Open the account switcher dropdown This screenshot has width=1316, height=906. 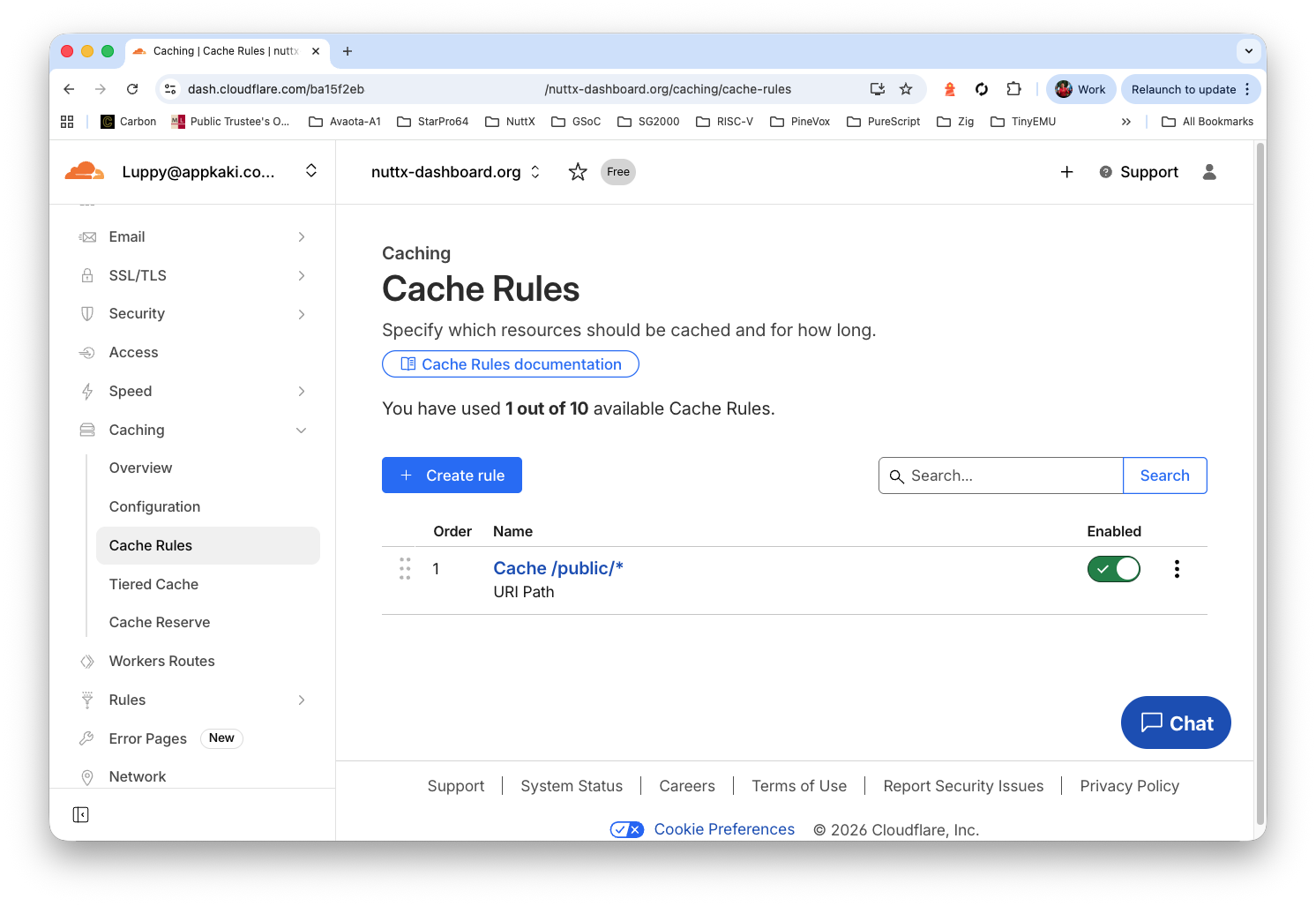[310, 171]
